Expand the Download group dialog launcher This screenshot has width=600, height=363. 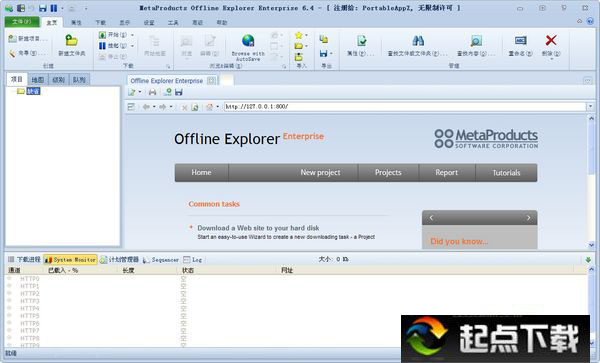click(168, 67)
